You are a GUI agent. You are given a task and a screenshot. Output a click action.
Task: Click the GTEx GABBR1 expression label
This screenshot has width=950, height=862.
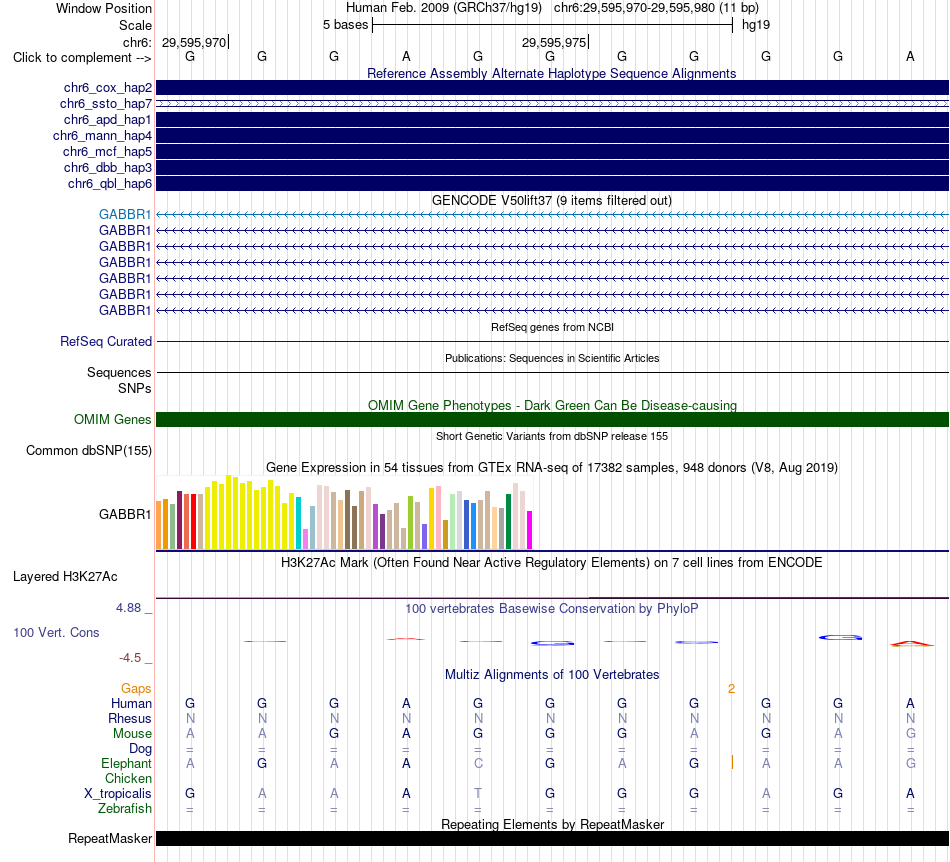pos(125,514)
